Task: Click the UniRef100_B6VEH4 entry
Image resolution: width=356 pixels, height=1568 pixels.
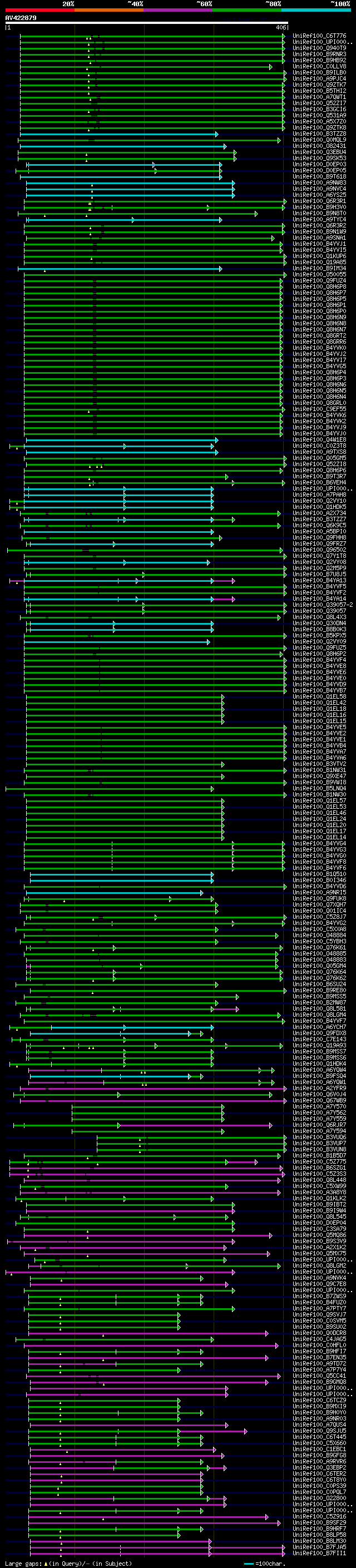Action: coord(319,483)
